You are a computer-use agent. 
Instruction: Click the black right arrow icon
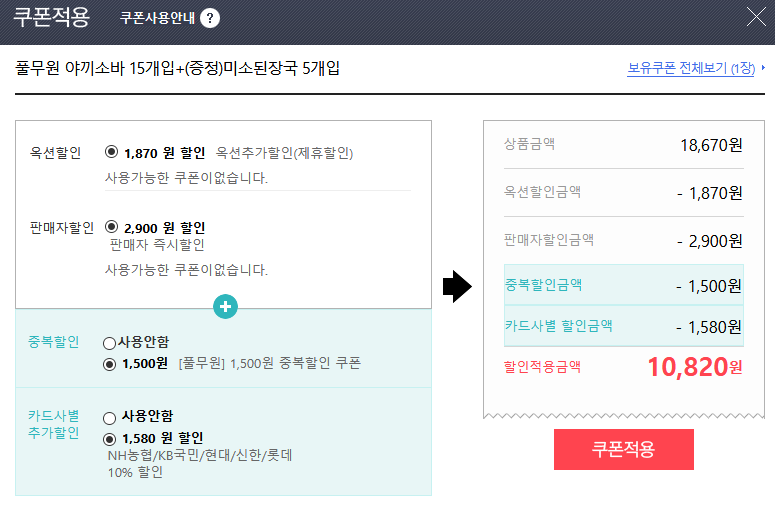pyautogui.click(x=456, y=287)
